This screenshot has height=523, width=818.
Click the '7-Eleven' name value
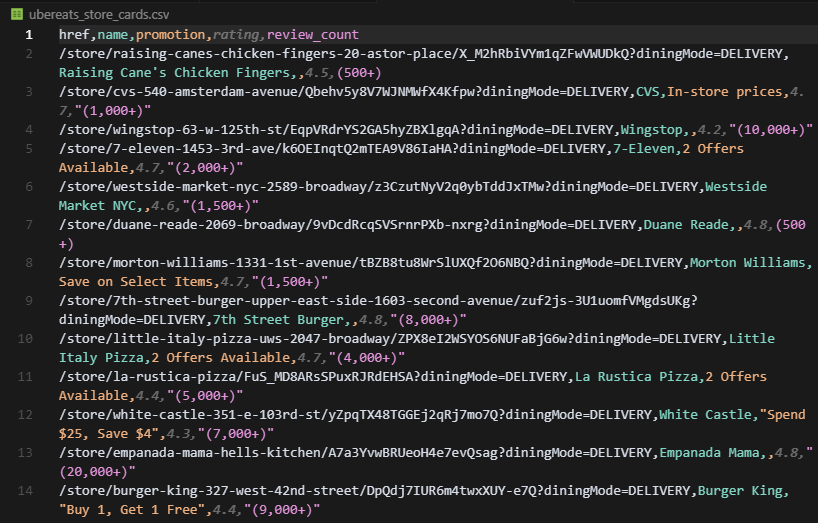coord(644,149)
